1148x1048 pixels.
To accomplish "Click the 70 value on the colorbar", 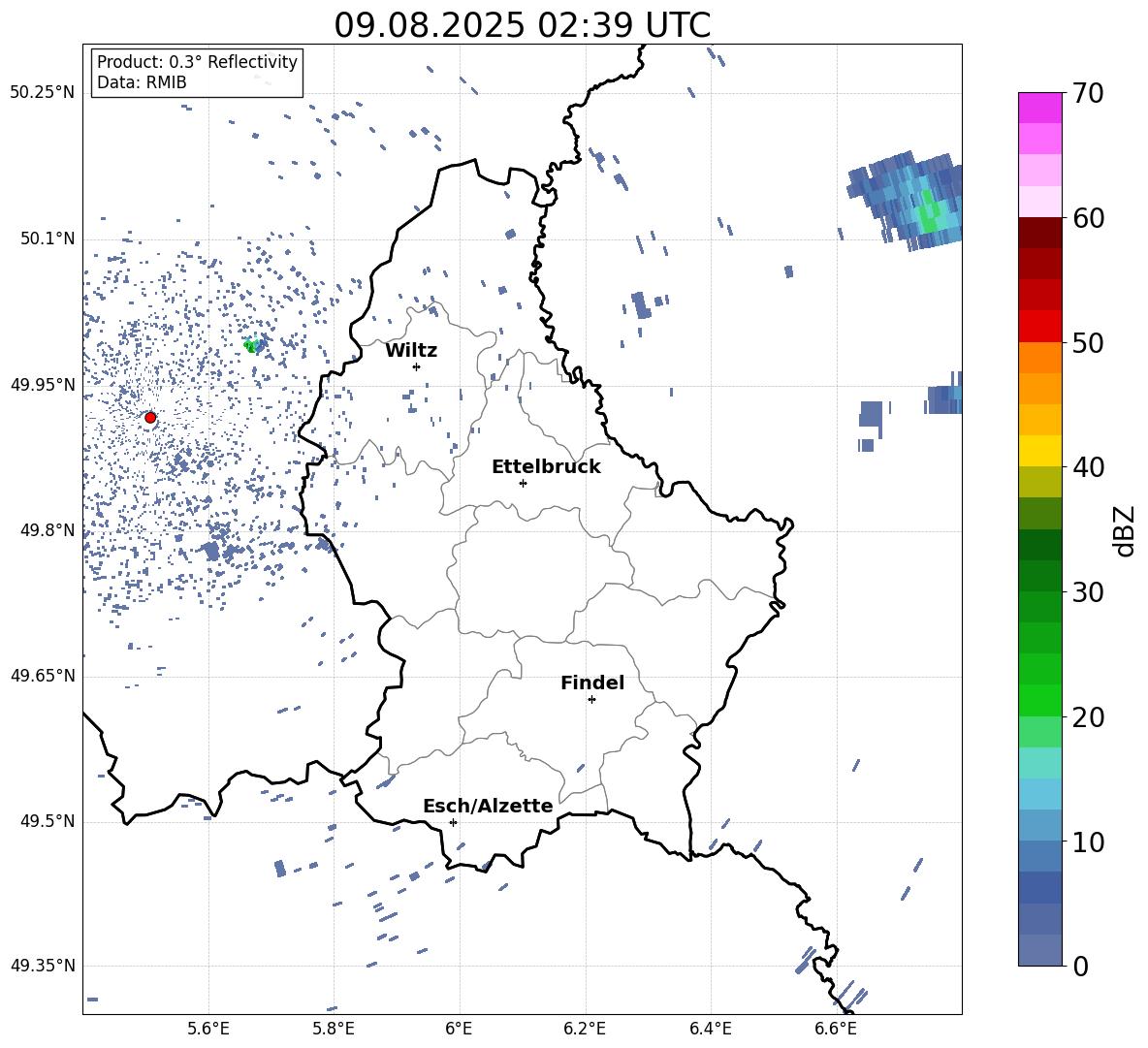I will [x=1088, y=93].
